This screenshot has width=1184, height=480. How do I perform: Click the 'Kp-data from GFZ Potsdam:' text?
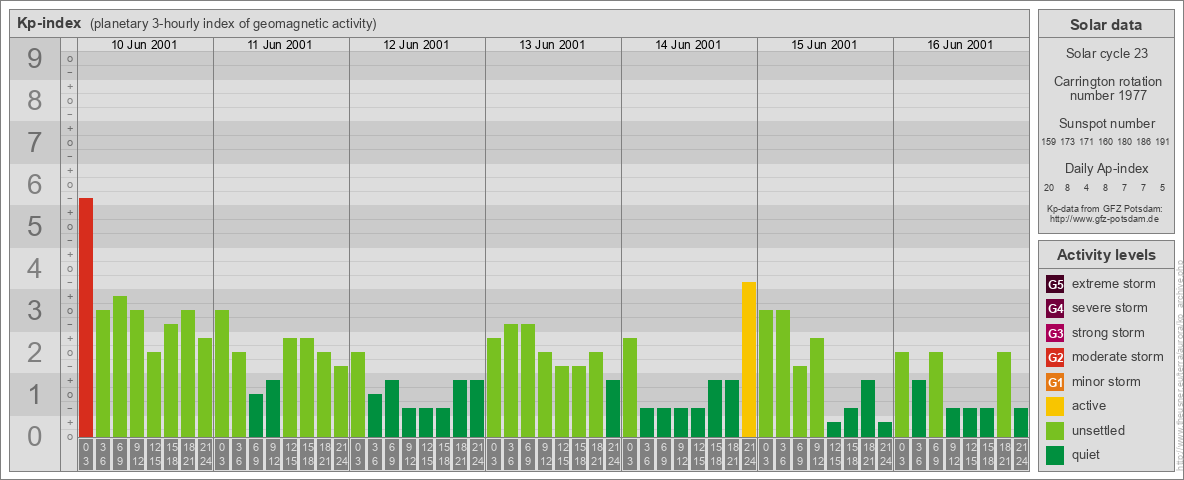pos(1105,208)
